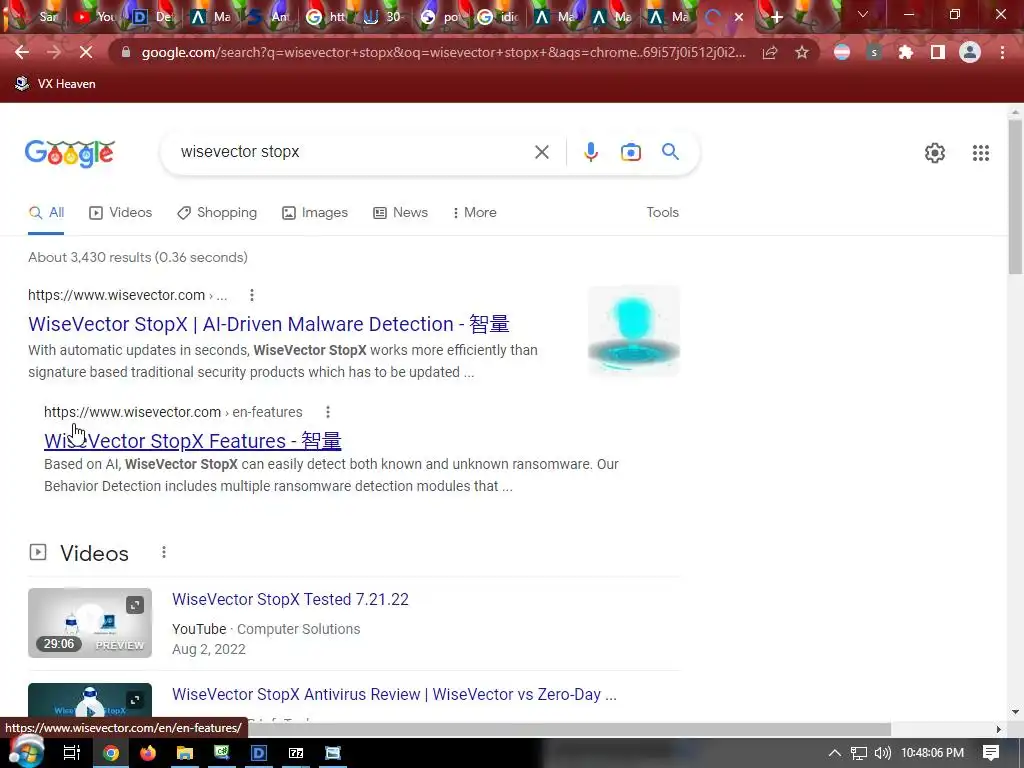Open the pink-striped extension icon
This screenshot has height=768, width=1024.
[x=842, y=52]
